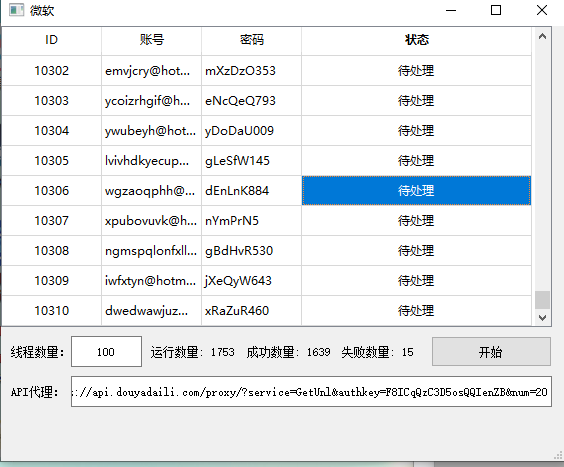Click 待处理 status in row 10310
564x467 pixels.
(417, 310)
